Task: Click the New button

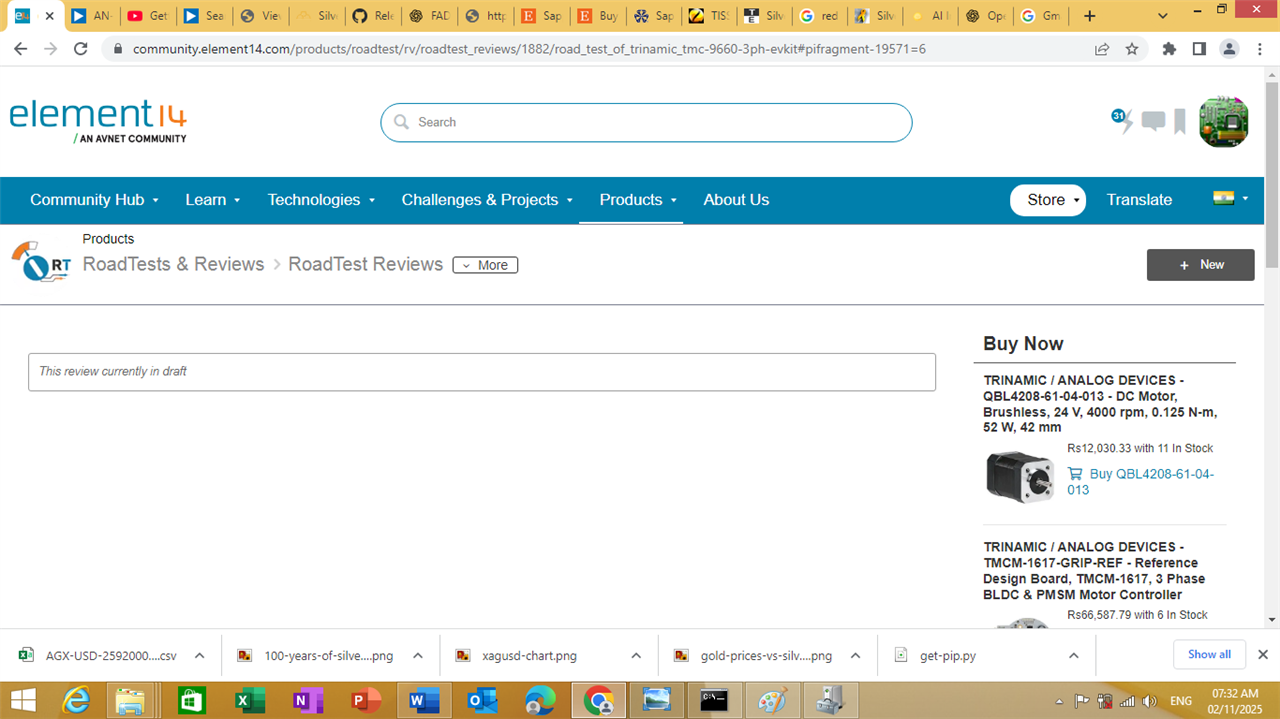Action: click(x=1200, y=265)
